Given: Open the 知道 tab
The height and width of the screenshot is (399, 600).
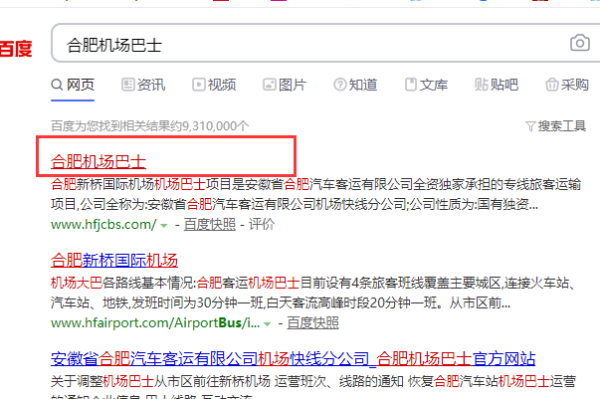Looking at the screenshot, I should tap(355, 85).
